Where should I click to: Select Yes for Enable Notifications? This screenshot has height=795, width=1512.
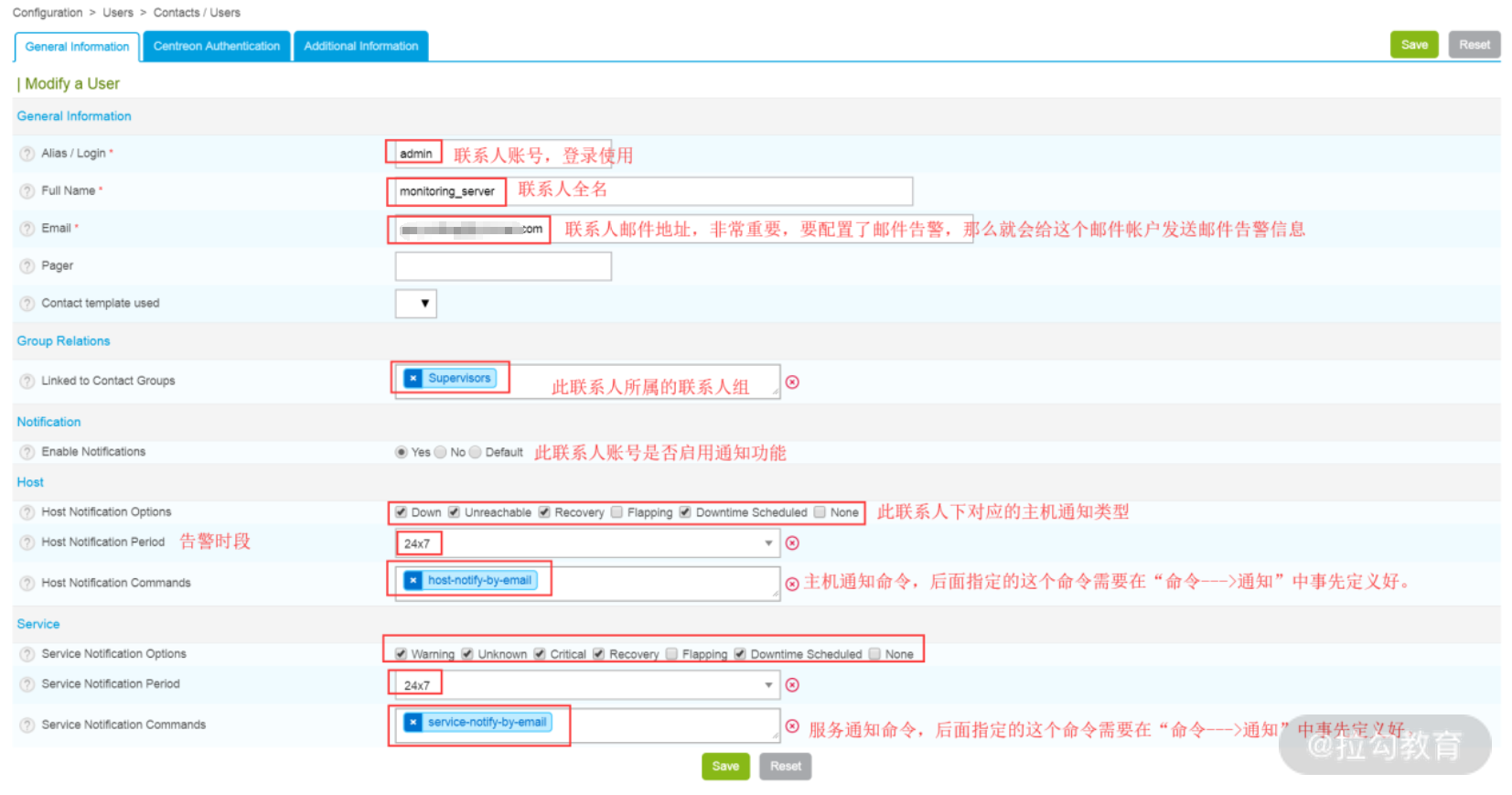(x=401, y=452)
